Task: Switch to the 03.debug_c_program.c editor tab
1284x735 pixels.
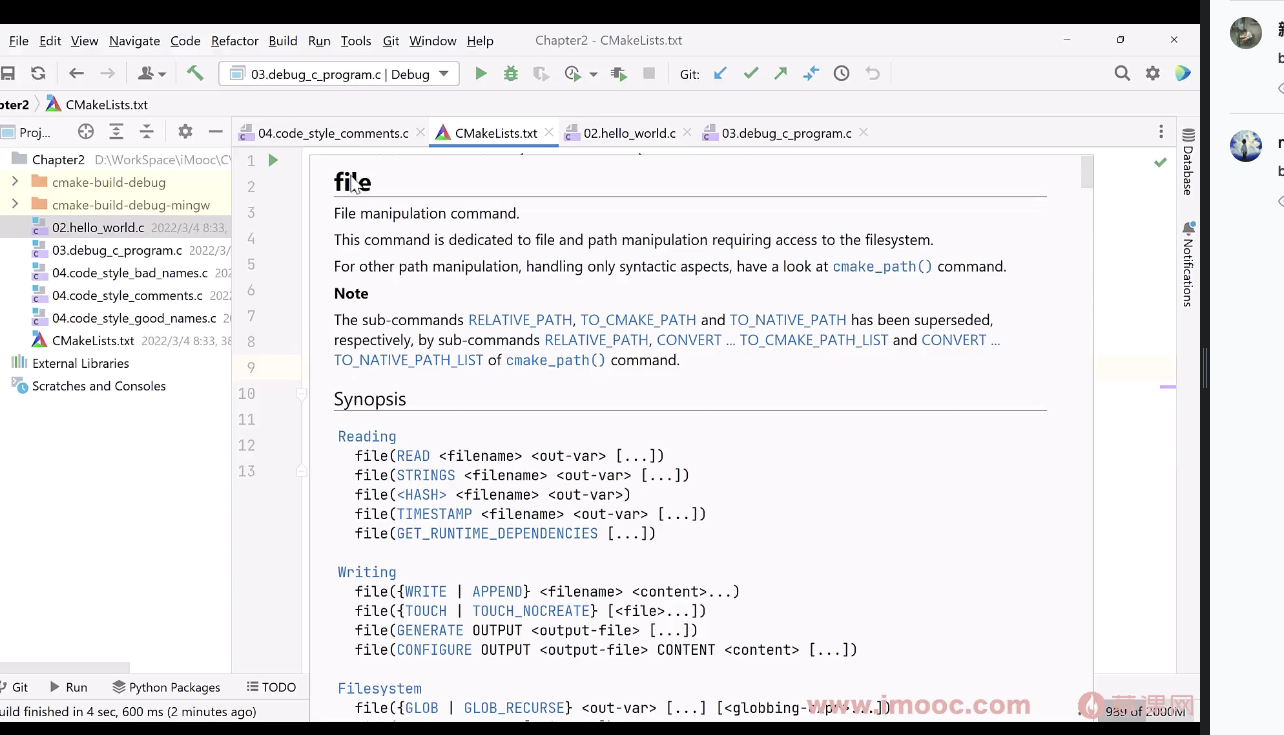Action: pyautogui.click(x=787, y=133)
